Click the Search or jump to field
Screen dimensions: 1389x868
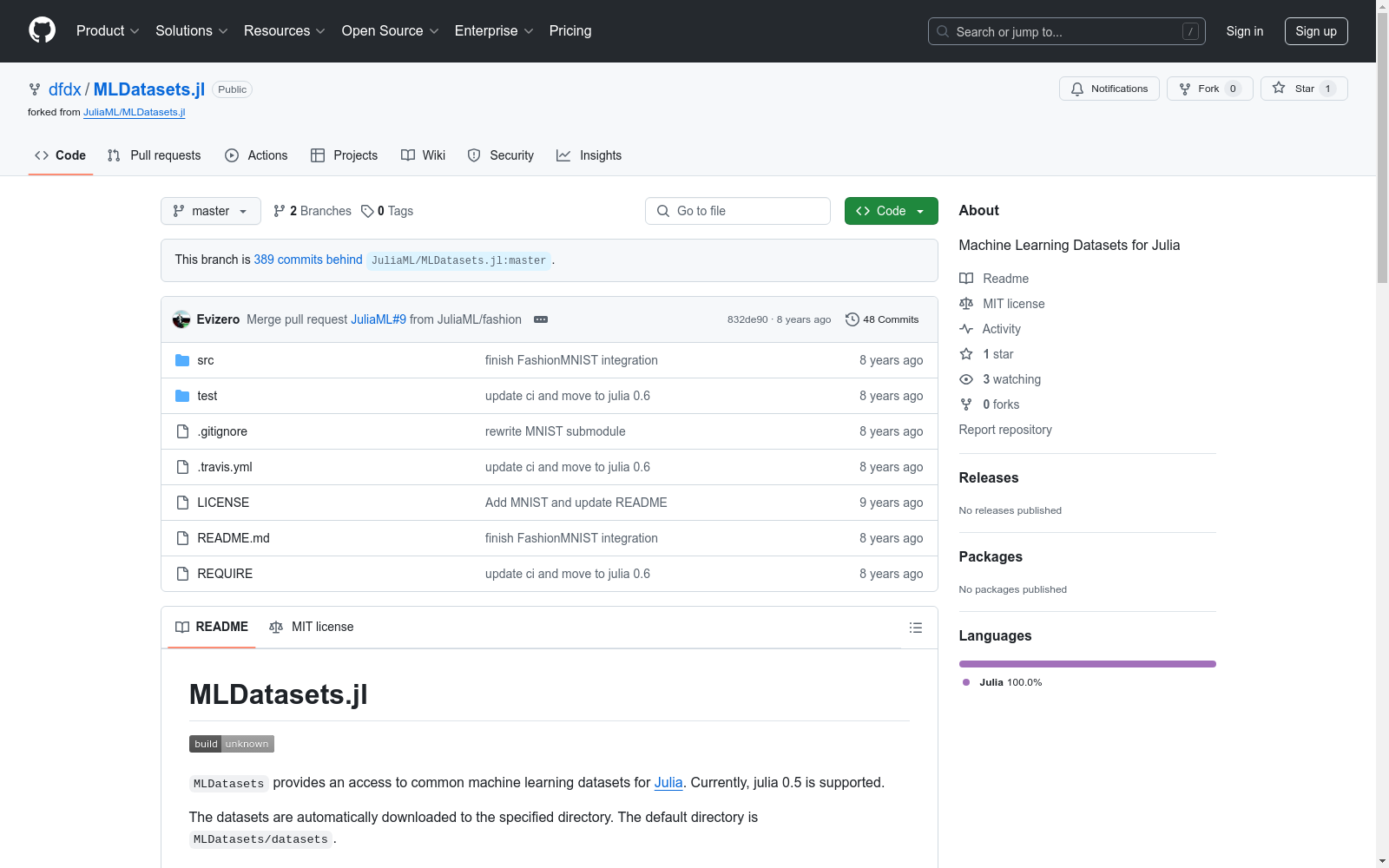point(1067,31)
